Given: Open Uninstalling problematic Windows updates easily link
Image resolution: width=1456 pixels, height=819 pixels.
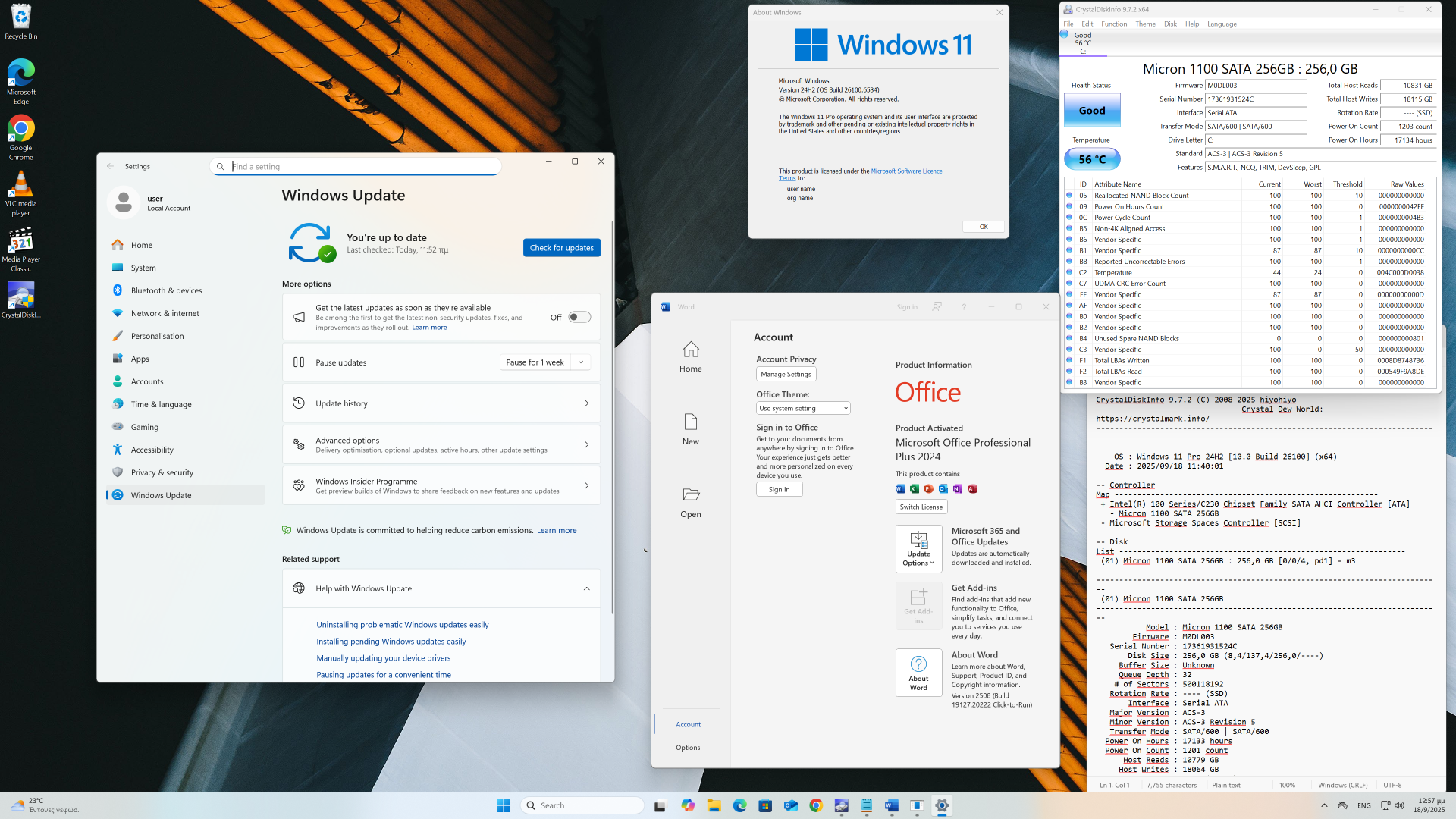Looking at the screenshot, I should pyautogui.click(x=402, y=625).
